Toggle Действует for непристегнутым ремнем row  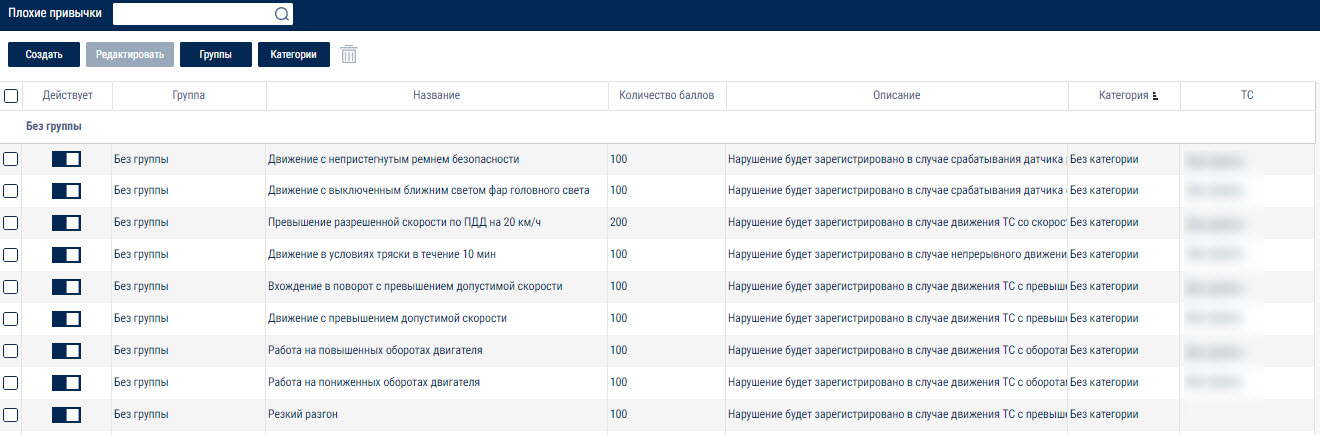pyautogui.click(x=66, y=159)
